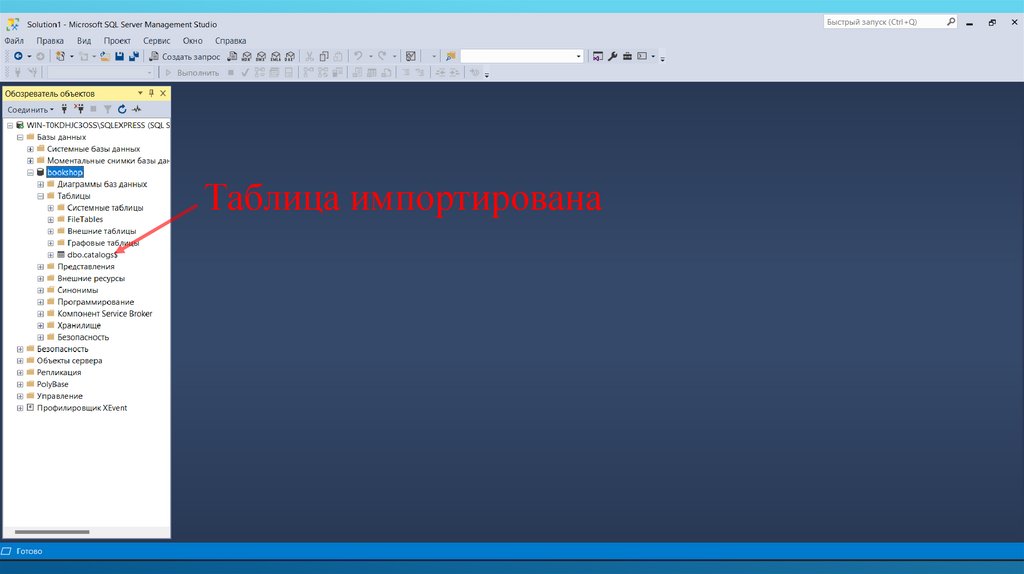Select the Хранилище folder
Image resolution: width=1024 pixels, height=574 pixels.
click(79, 325)
